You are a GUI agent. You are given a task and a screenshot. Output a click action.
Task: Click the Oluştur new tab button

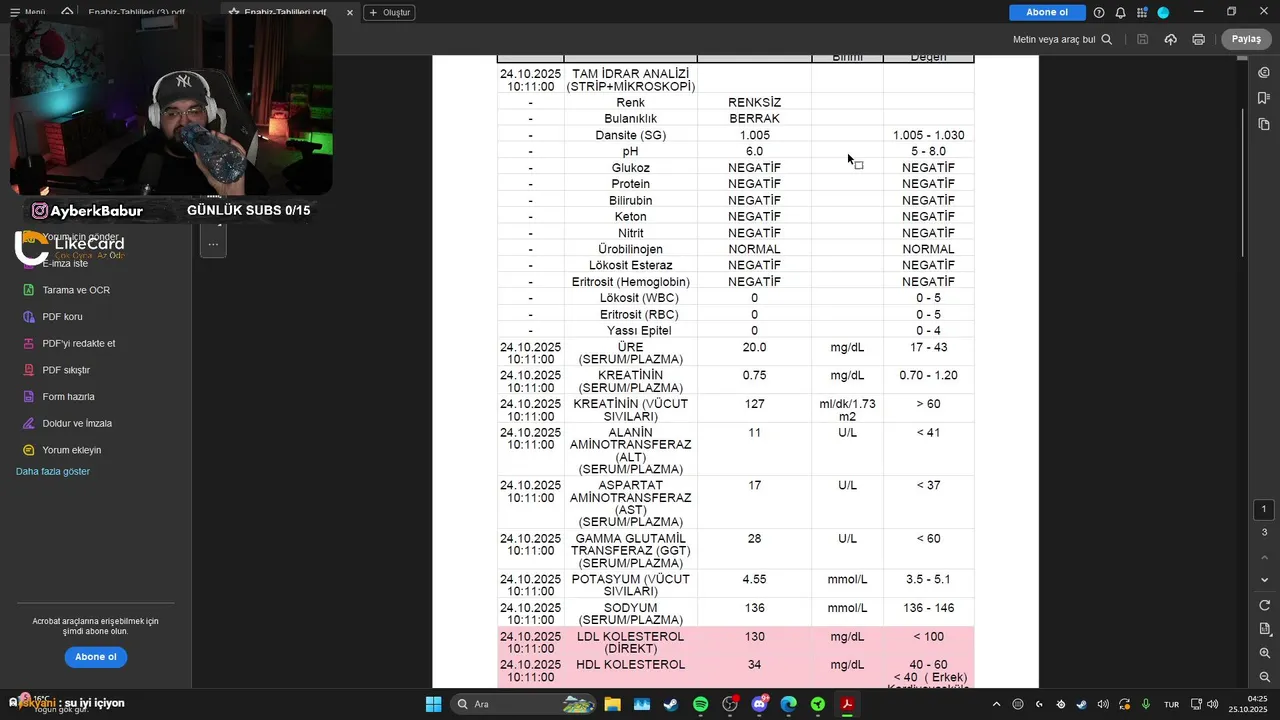pos(390,12)
